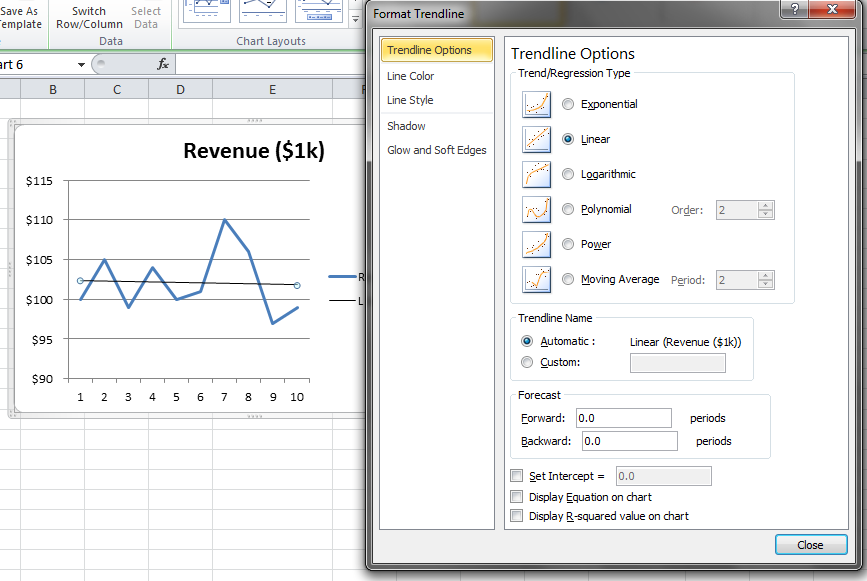Choose Custom trendline name option
867x581 pixels.
[x=527, y=362]
